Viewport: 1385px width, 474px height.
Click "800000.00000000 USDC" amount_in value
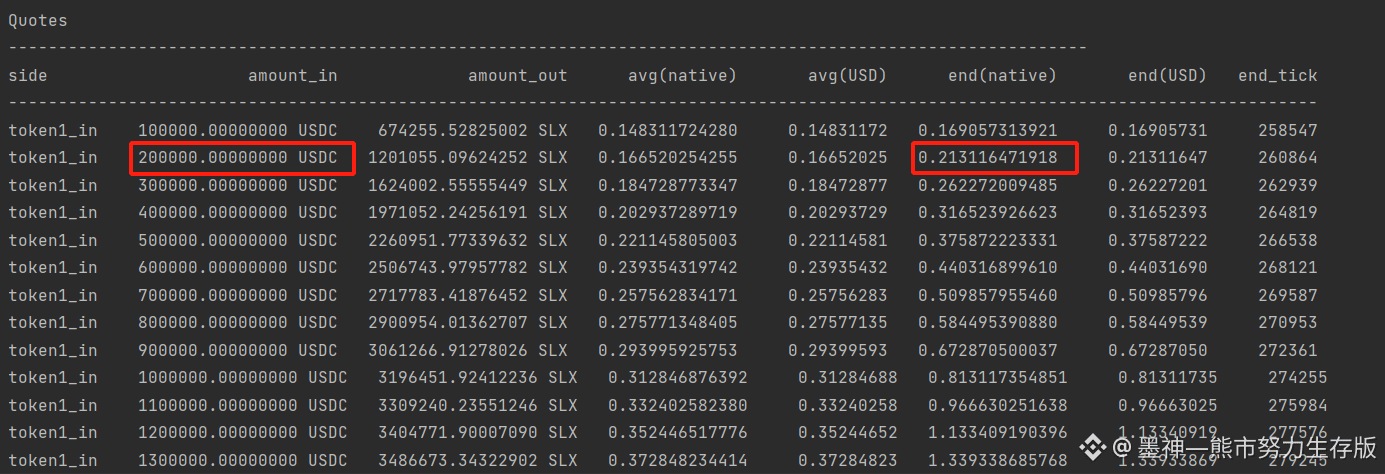[x=238, y=323]
